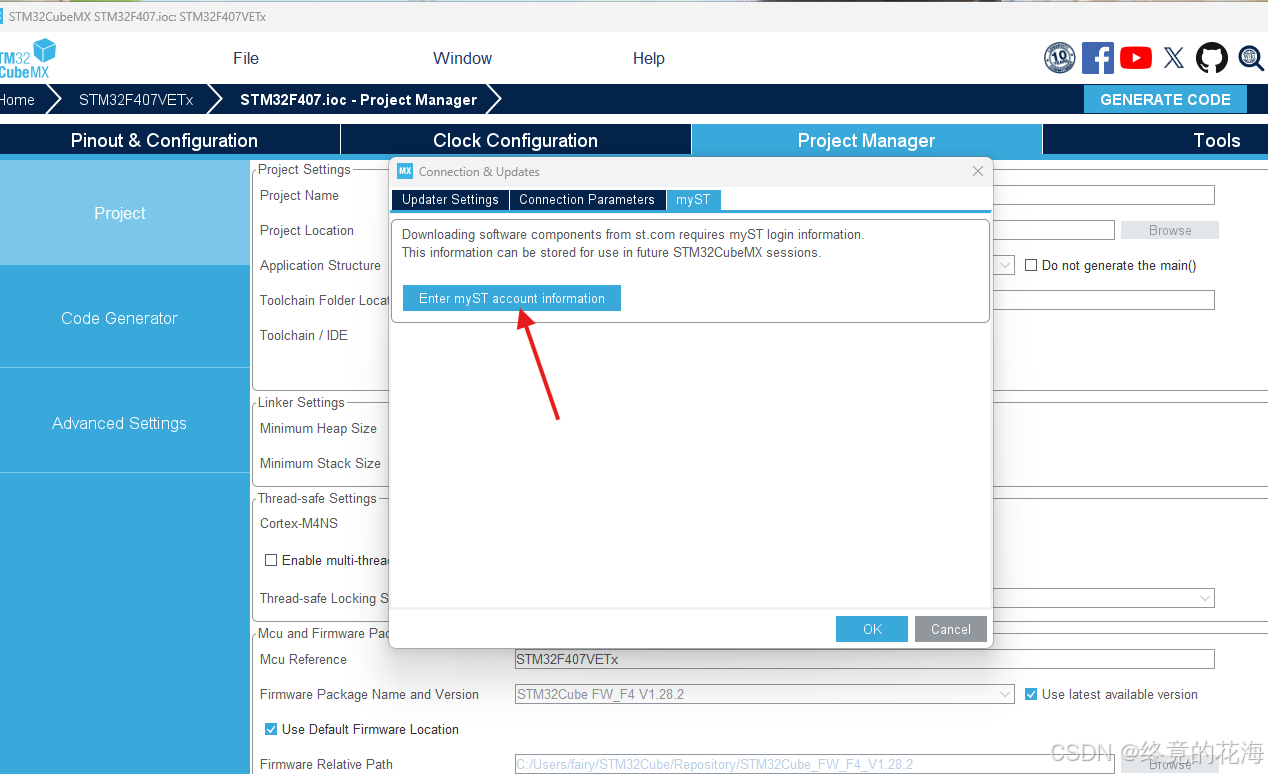The width and height of the screenshot is (1268, 774).
Task: Click the Minimum Heap Size label
Action: pos(318,428)
